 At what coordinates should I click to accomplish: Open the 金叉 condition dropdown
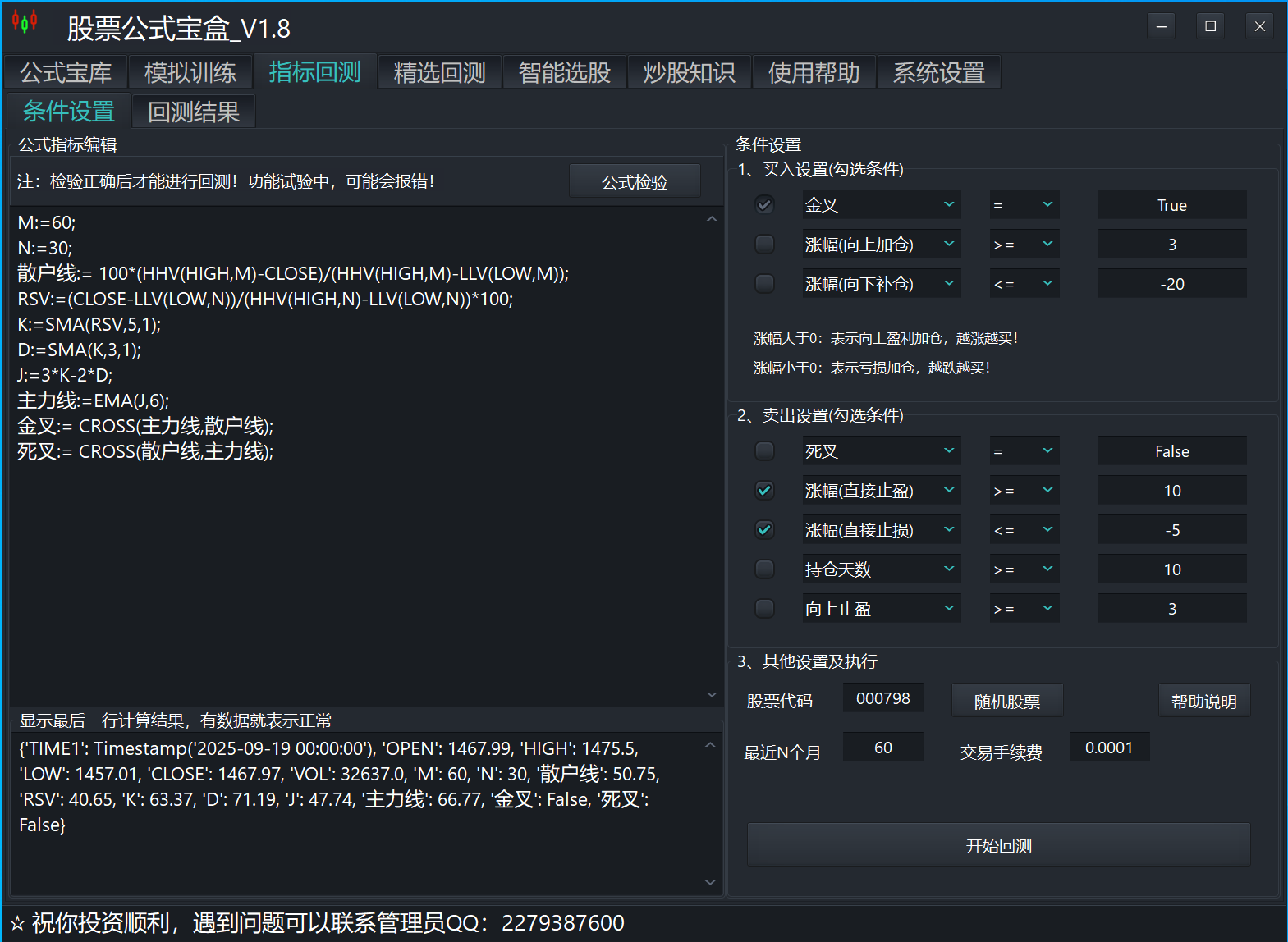881,204
